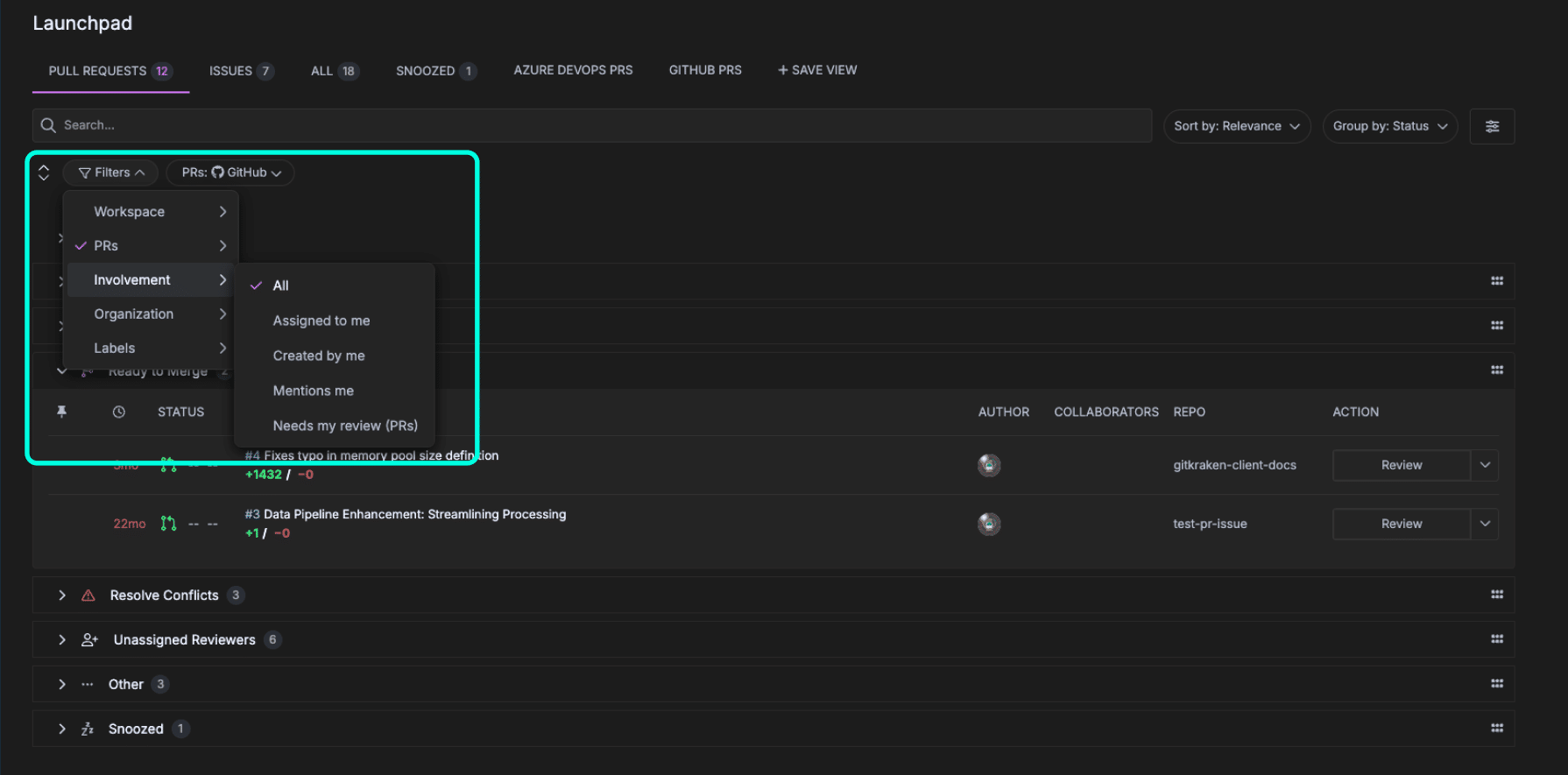The height and width of the screenshot is (775, 1568).
Task: Click the grid handle on Ready to Merge row
Action: 1497,370
